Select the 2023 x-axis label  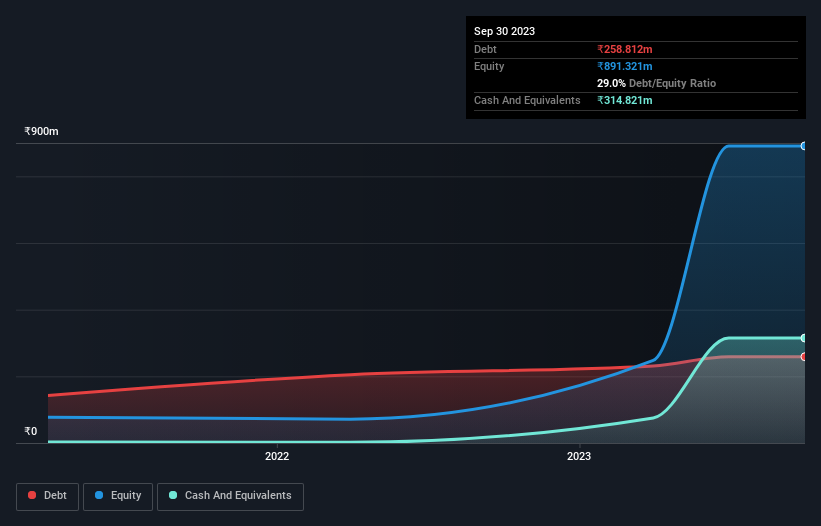click(579, 456)
